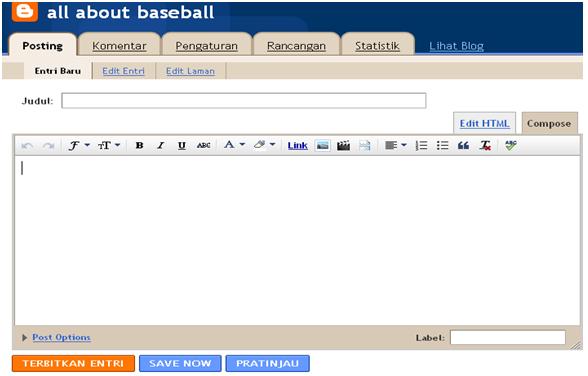Open the Post Options link

61,337
